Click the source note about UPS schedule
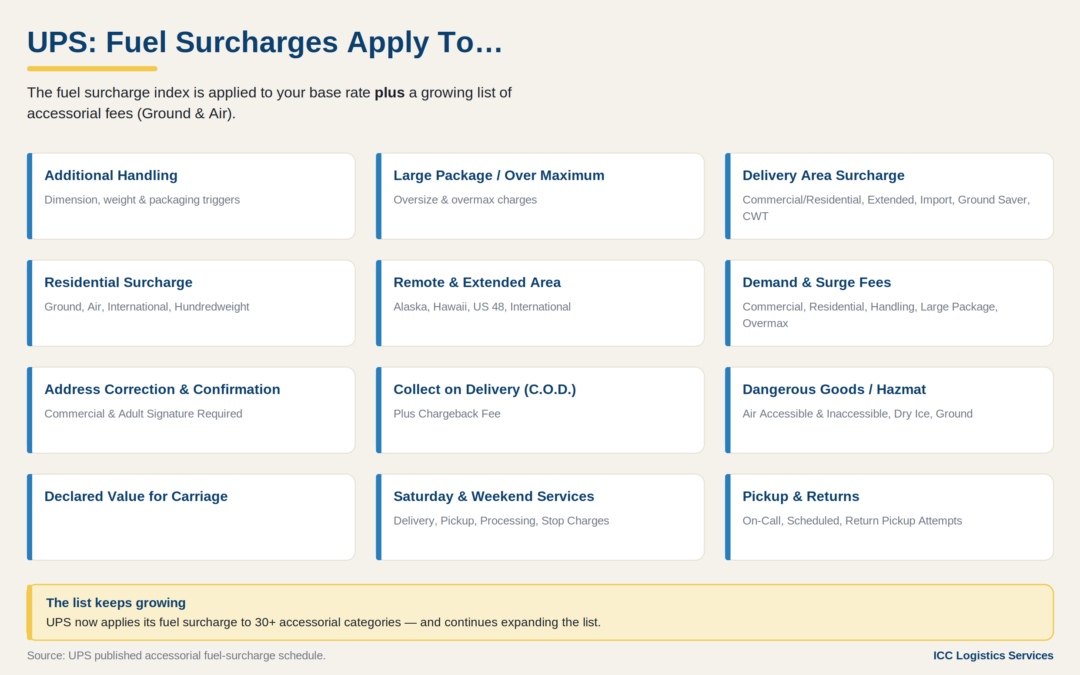Screen dimensions: 1080x675 click(x=176, y=655)
